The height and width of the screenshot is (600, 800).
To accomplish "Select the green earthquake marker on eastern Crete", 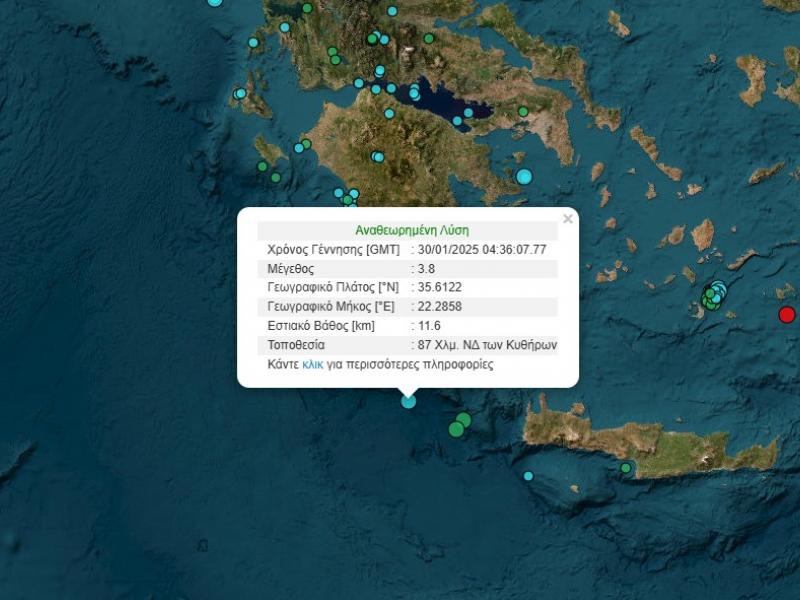I will click(x=626, y=468).
